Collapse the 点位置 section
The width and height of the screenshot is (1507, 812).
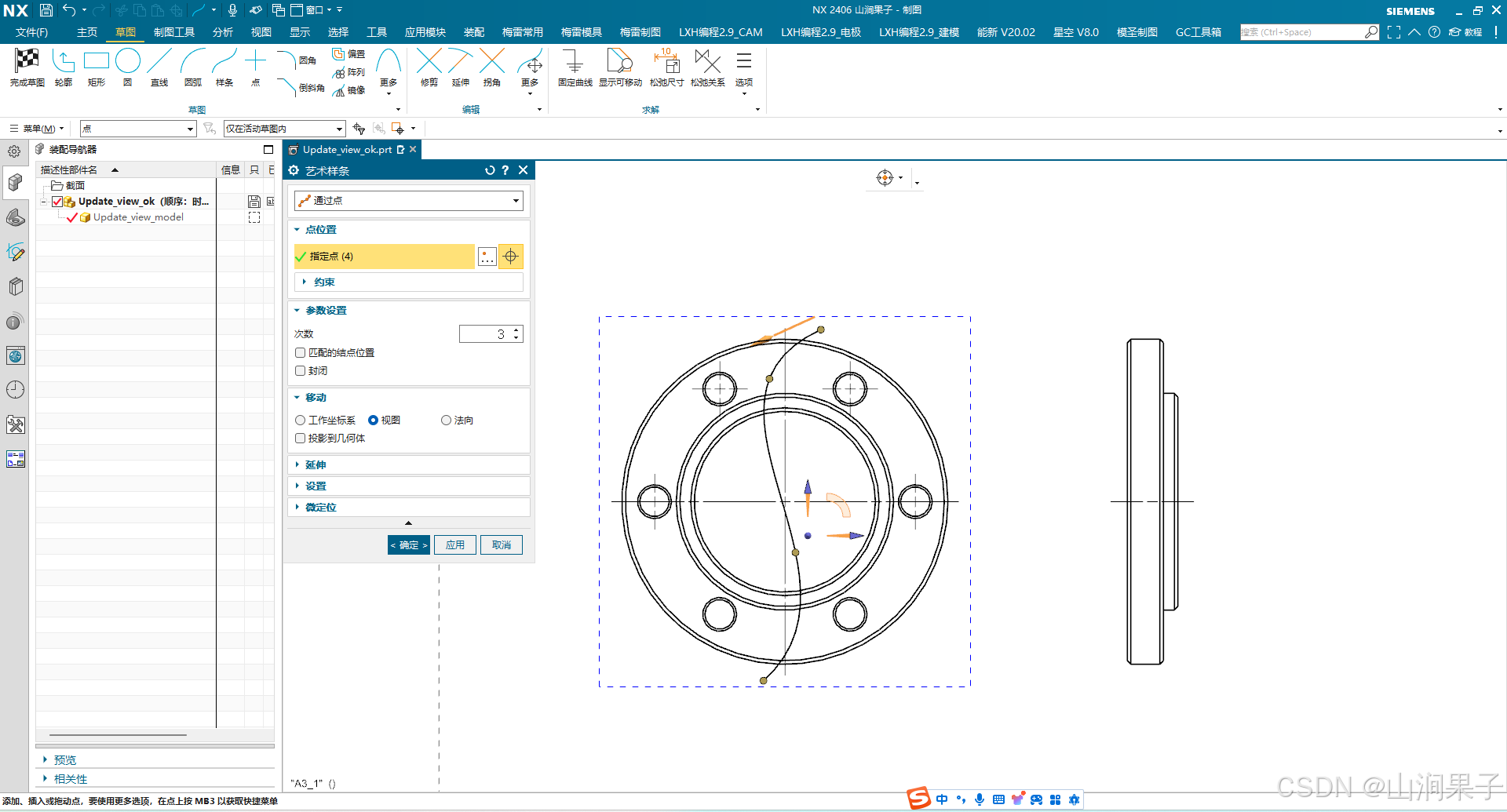297,230
